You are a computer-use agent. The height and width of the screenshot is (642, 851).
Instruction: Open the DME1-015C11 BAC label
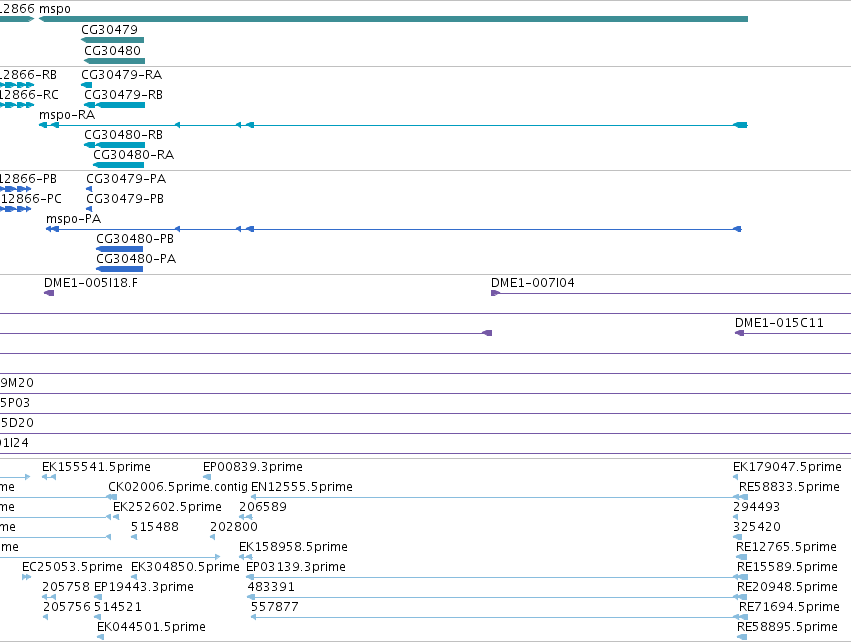pos(779,323)
